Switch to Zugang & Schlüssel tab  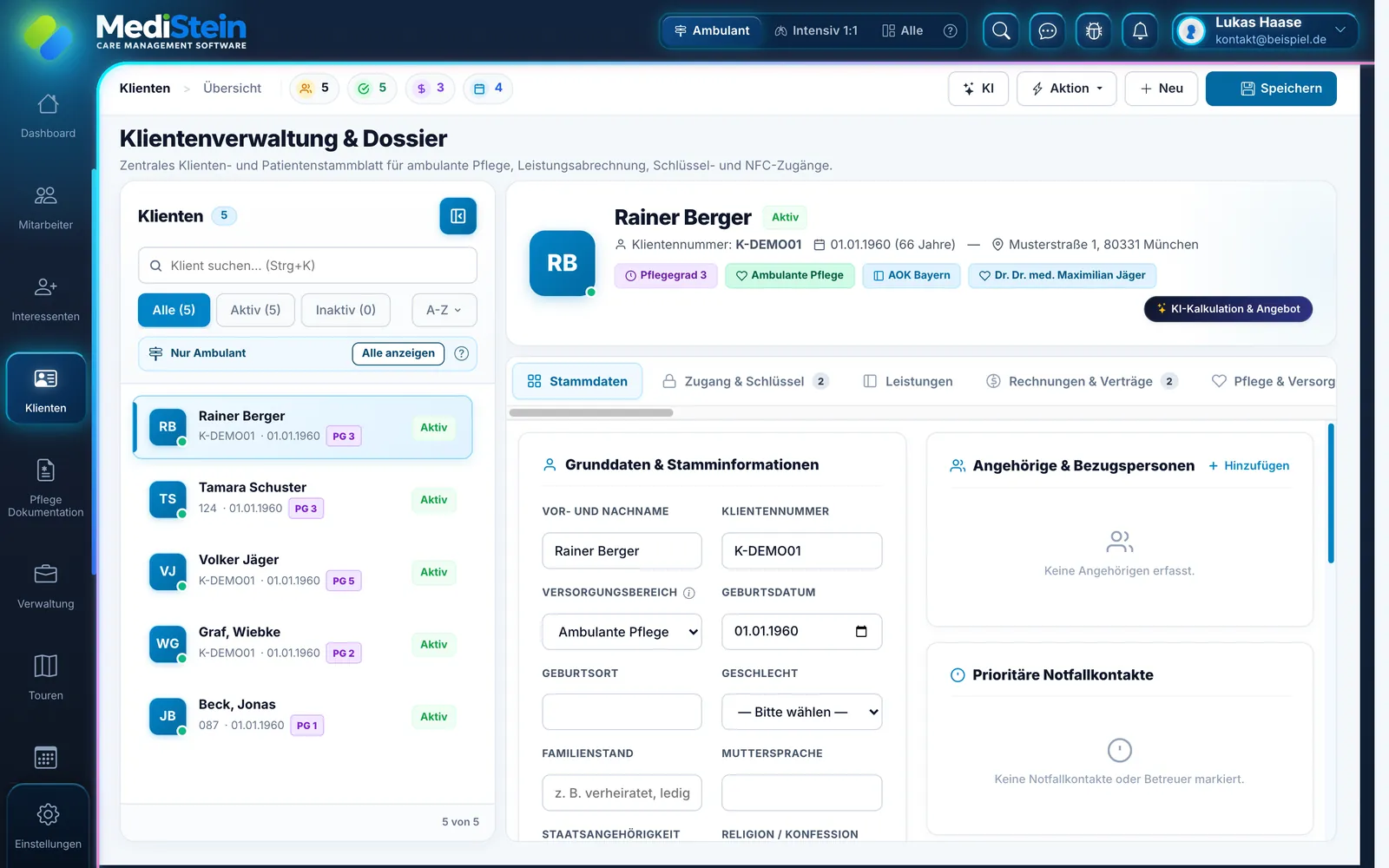(745, 381)
